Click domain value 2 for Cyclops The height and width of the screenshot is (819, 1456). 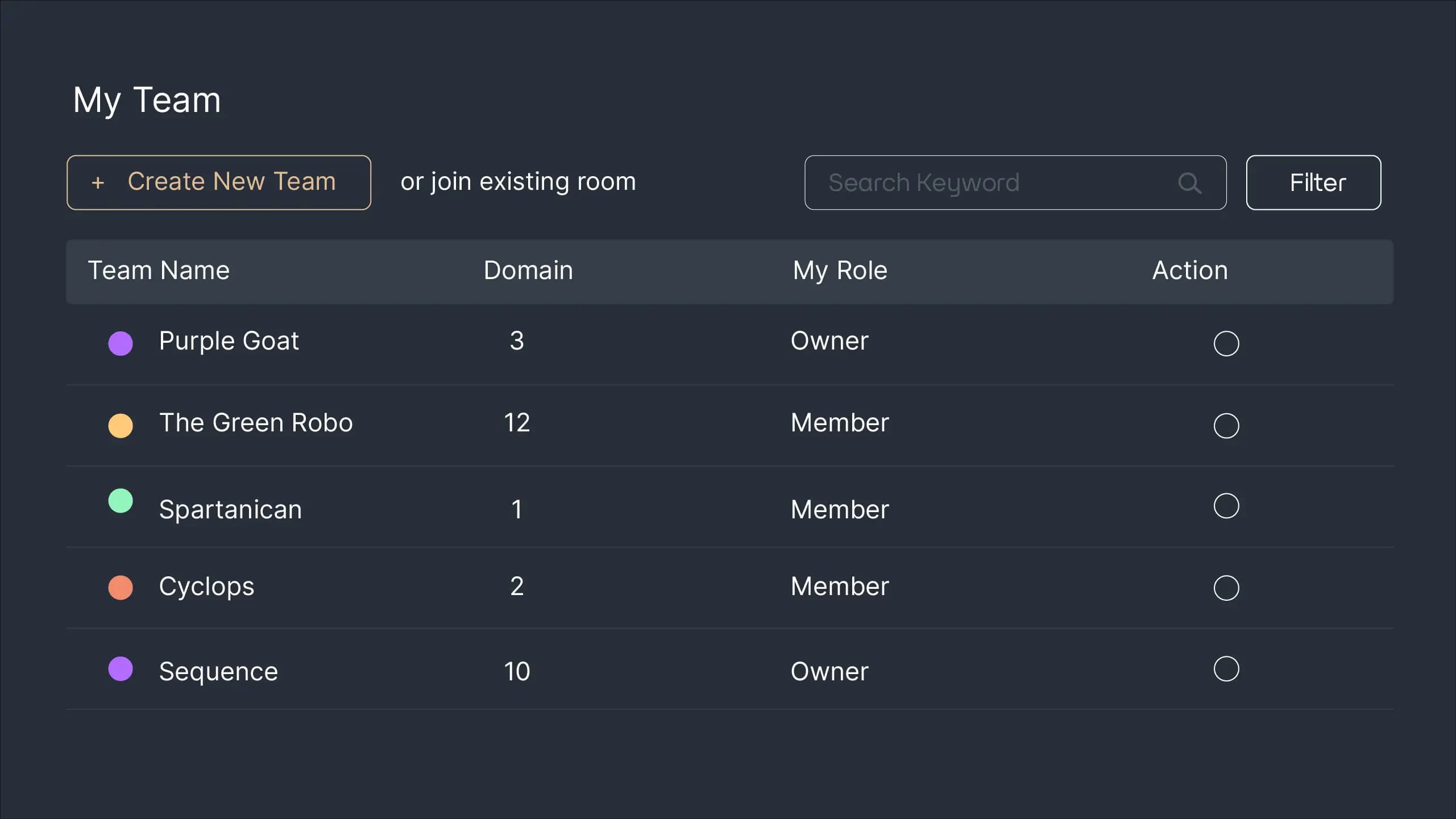coord(517,587)
